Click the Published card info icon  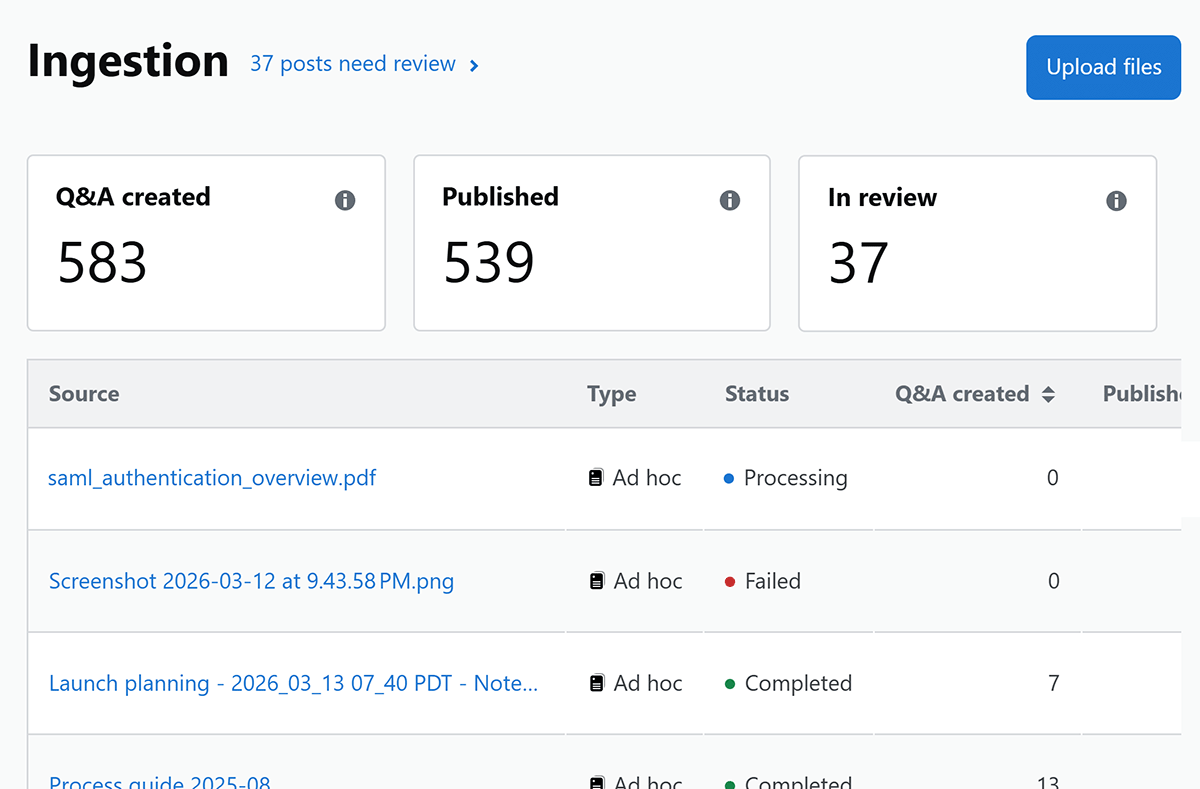pyautogui.click(x=730, y=201)
